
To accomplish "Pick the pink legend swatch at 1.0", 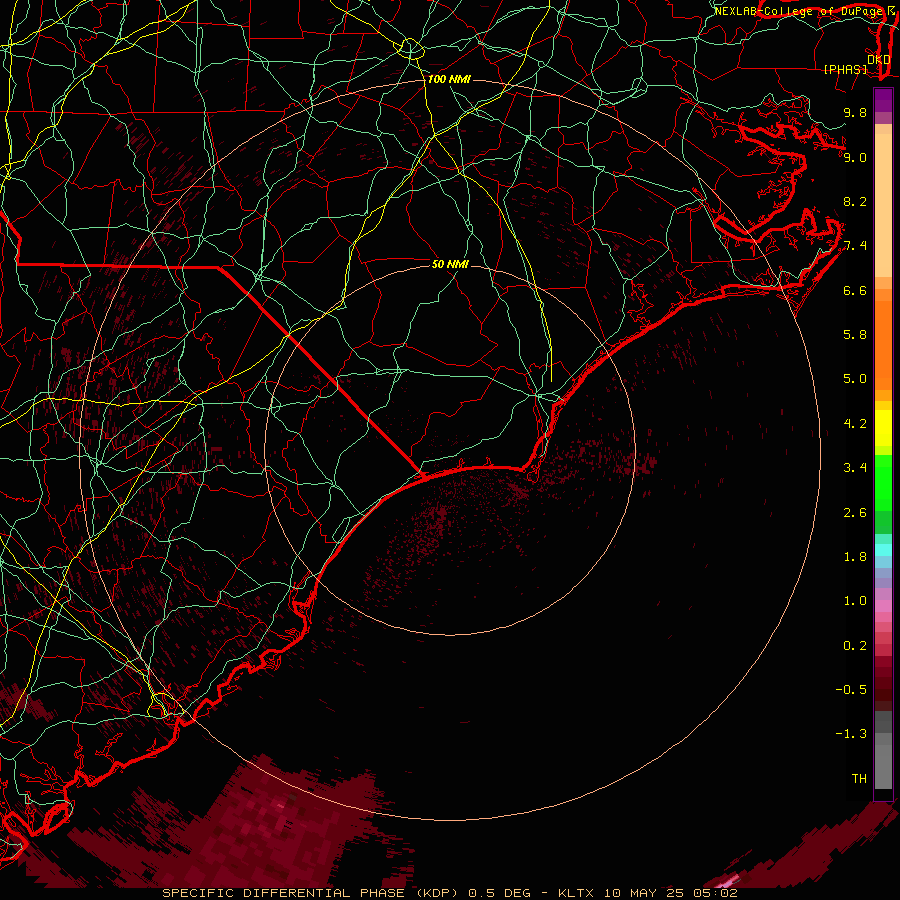I will click(883, 606).
